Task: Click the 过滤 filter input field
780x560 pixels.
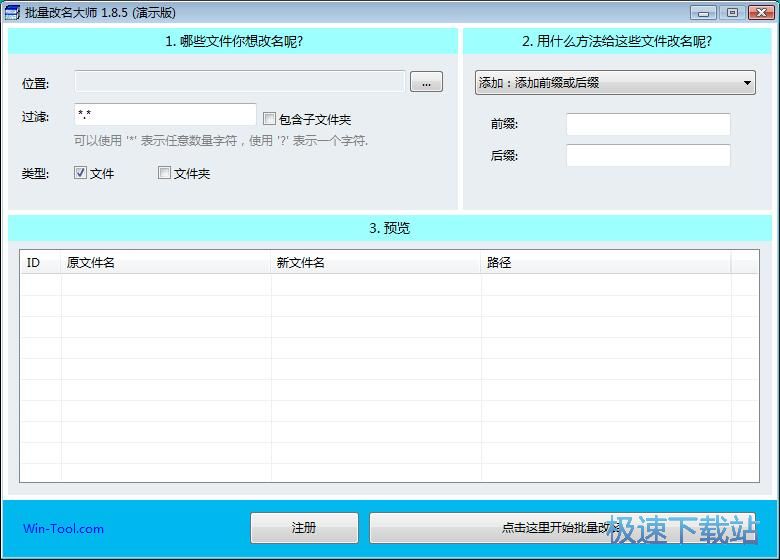Action: (165, 114)
